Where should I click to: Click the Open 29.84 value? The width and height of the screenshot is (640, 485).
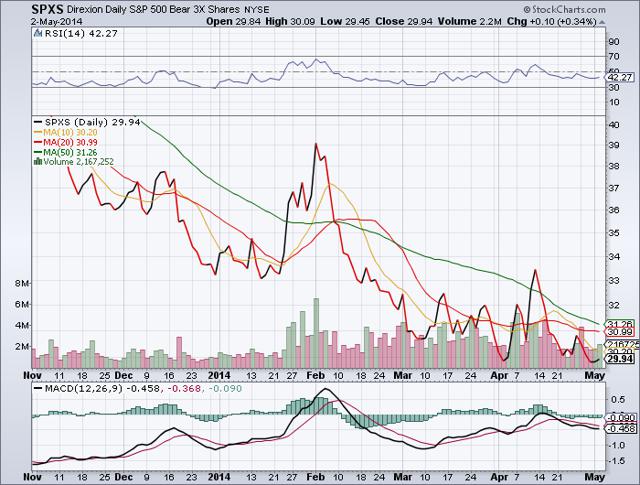[233, 22]
